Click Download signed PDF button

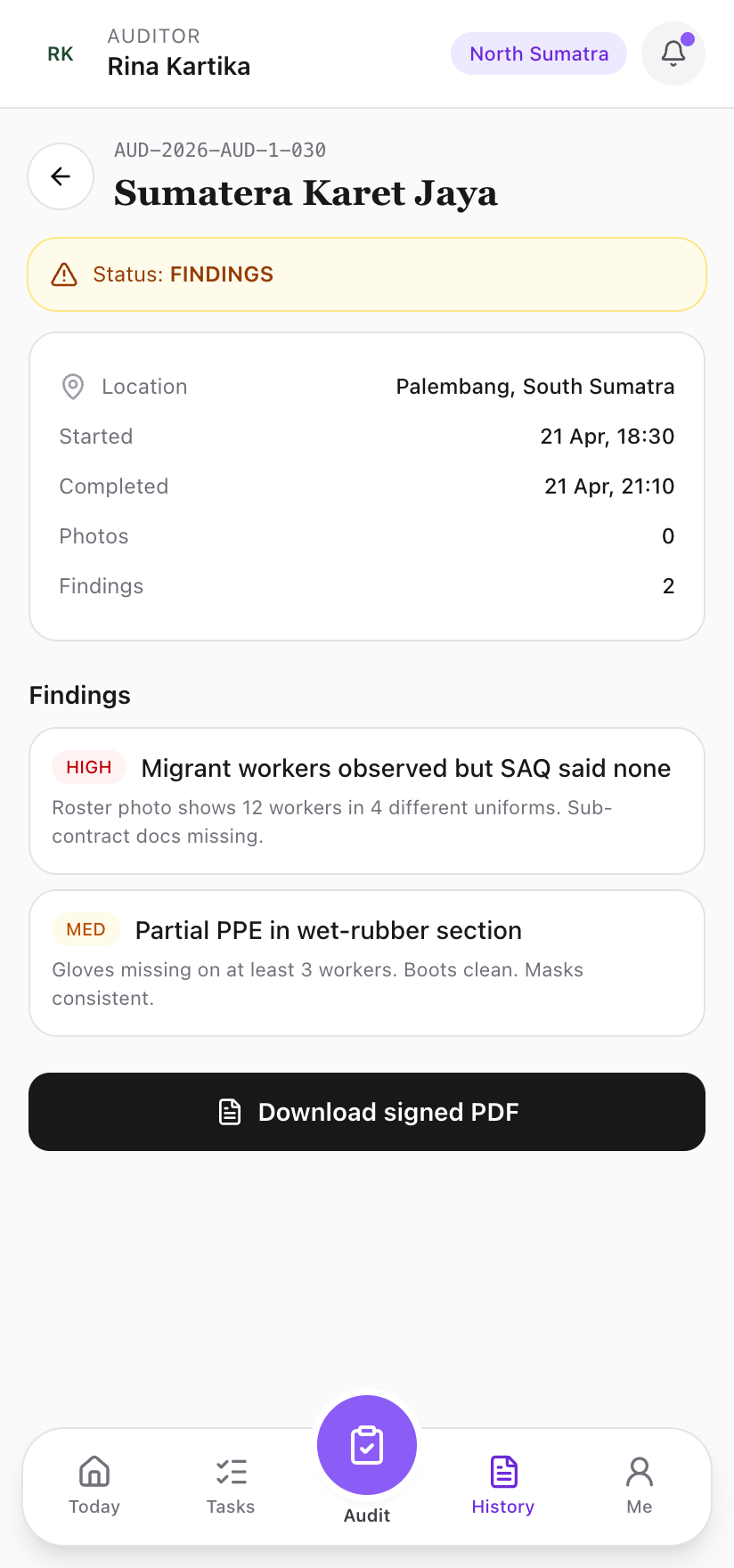(x=367, y=1112)
